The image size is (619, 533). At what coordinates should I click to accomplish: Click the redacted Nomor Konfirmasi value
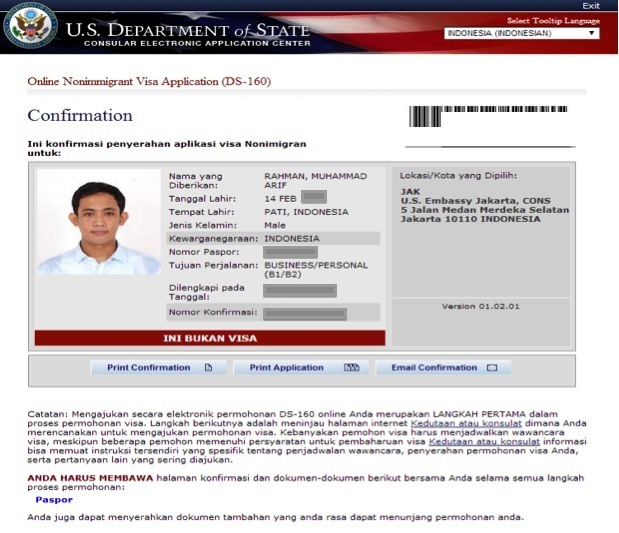pyautogui.click(x=305, y=313)
